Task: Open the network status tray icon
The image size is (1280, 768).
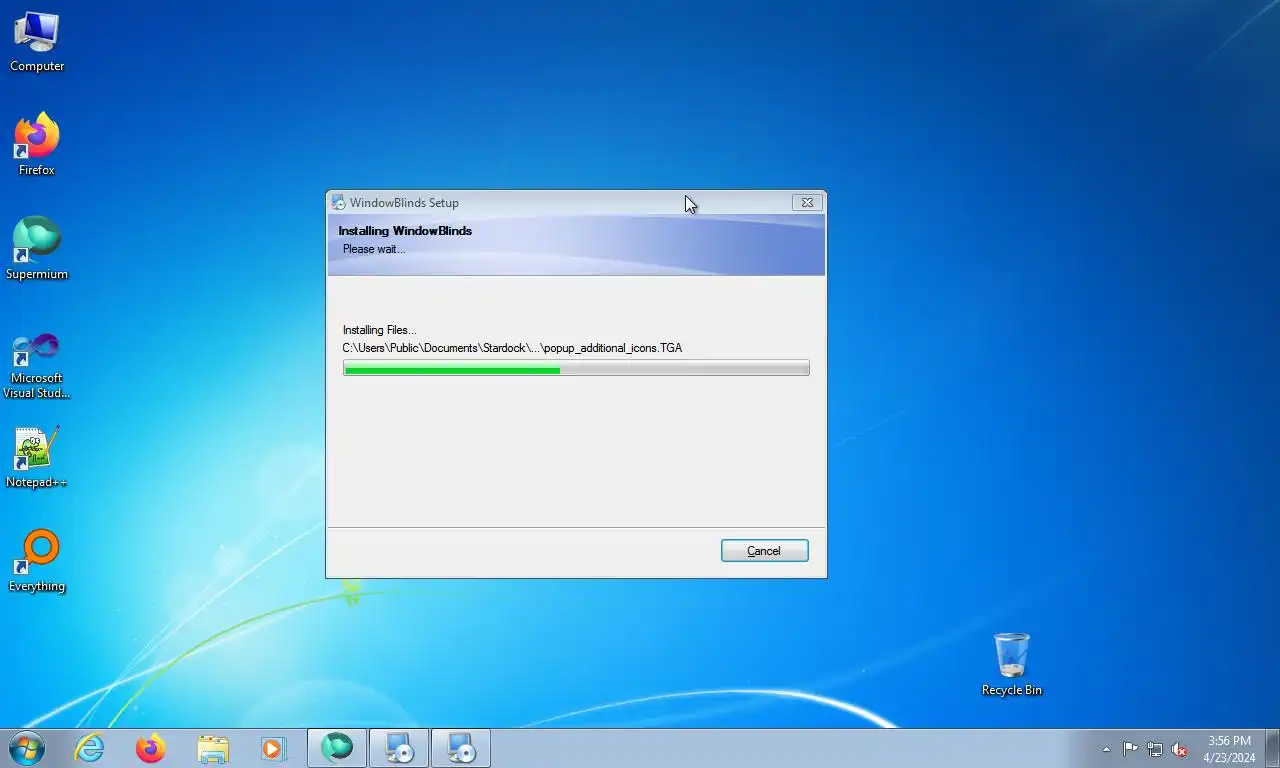Action: point(1155,749)
